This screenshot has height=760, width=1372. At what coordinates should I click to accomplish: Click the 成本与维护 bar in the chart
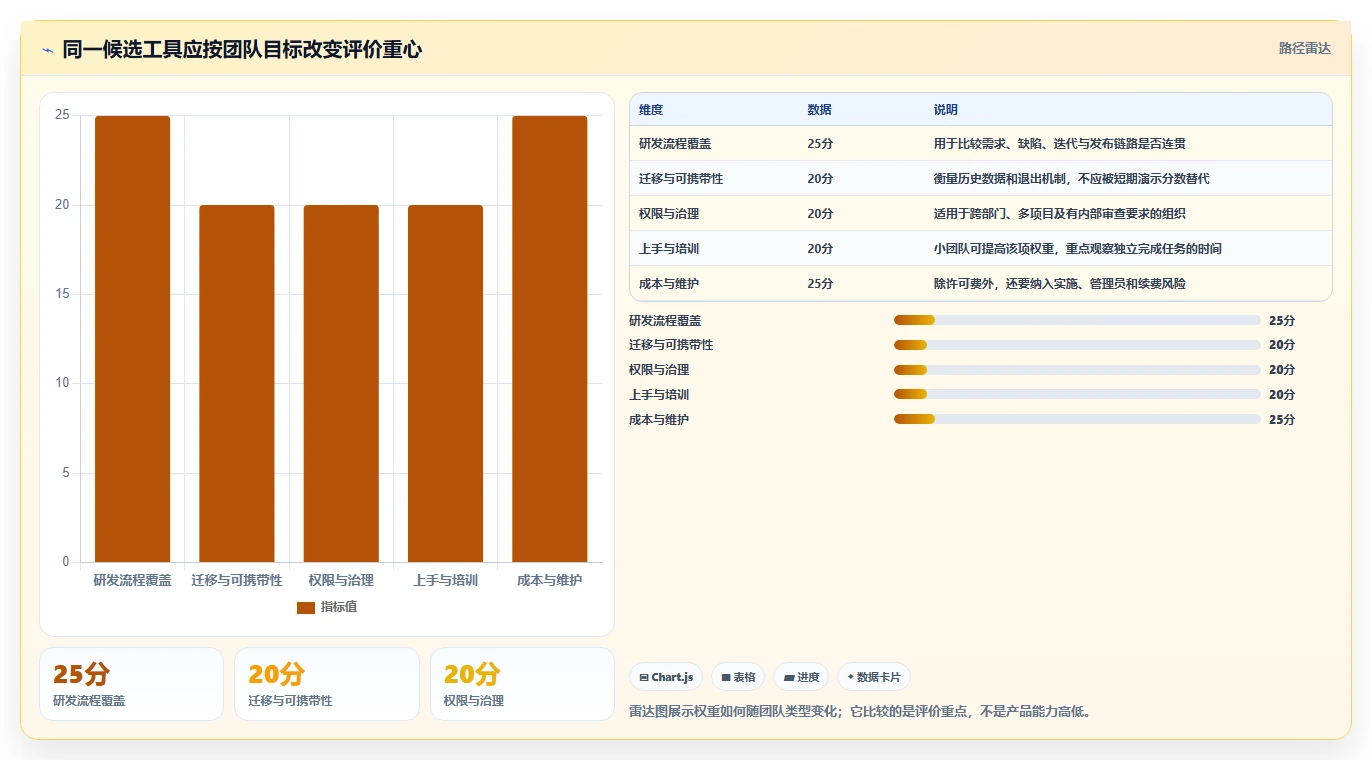click(550, 339)
